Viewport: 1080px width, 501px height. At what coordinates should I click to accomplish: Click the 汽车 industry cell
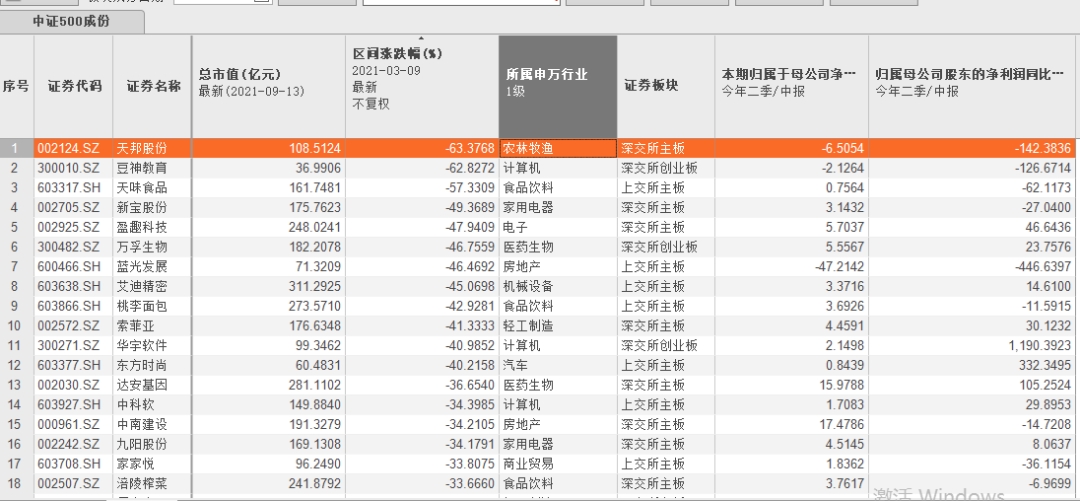pos(558,365)
